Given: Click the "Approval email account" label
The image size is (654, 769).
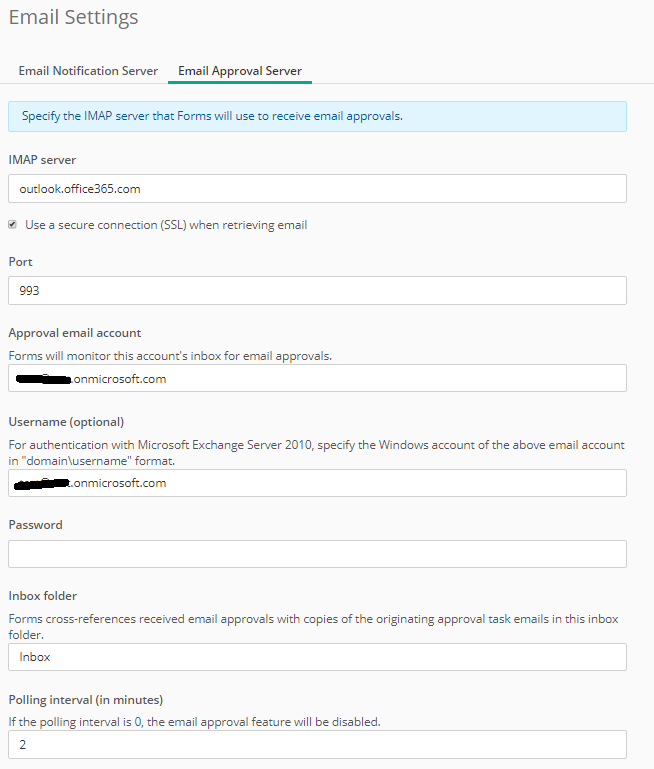Looking at the screenshot, I should coord(75,333).
